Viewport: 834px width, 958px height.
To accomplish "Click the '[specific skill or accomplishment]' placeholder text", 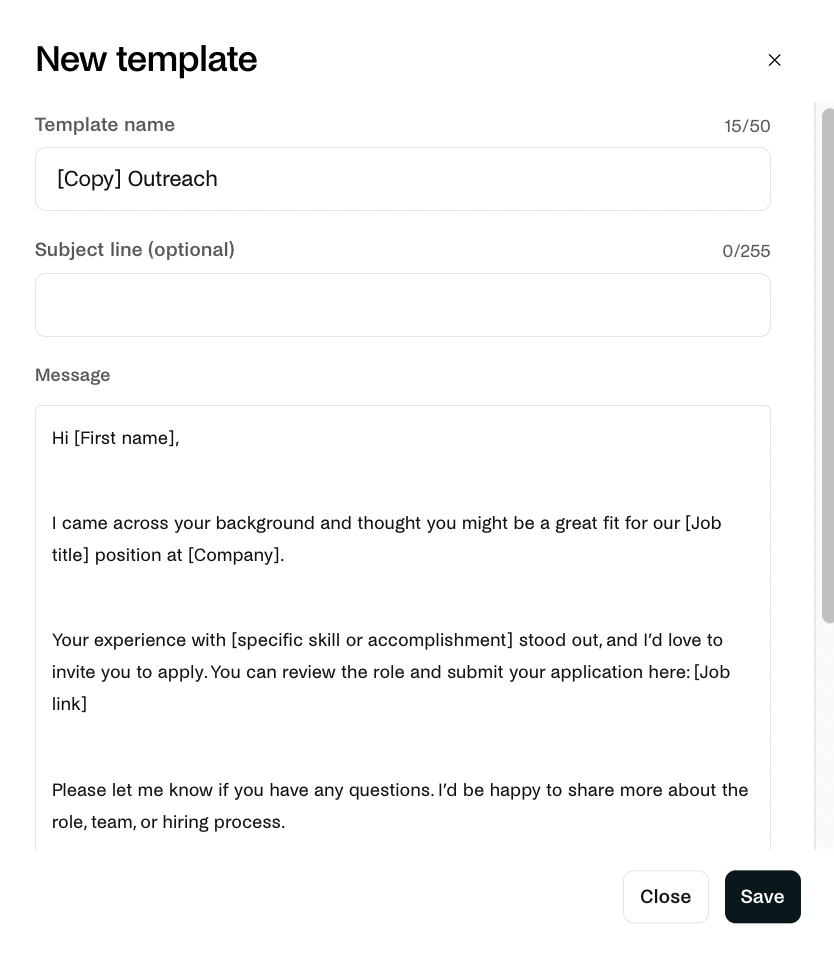I will pos(372,640).
